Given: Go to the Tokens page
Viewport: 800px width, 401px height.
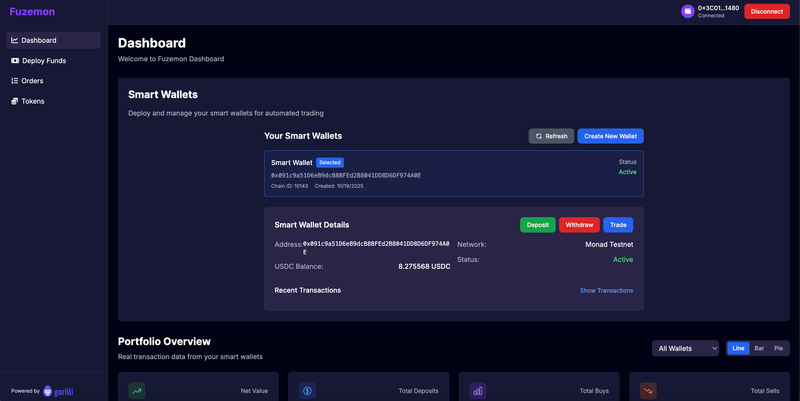Looking at the screenshot, I should pyautogui.click(x=32, y=101).
